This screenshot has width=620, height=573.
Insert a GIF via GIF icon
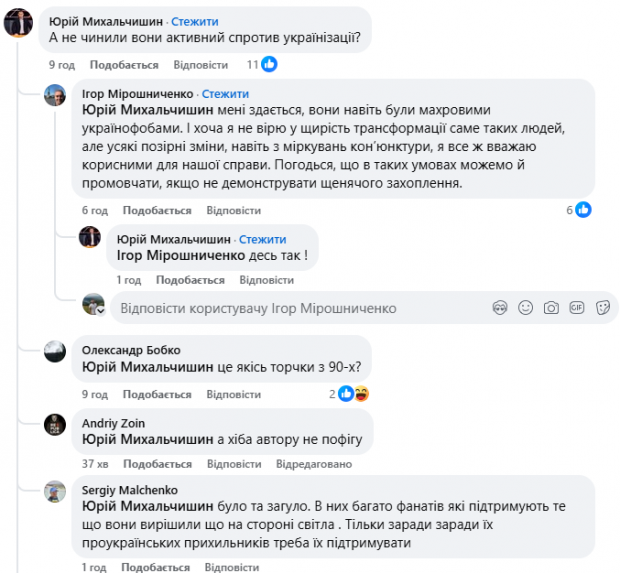[x=577, y=308]
